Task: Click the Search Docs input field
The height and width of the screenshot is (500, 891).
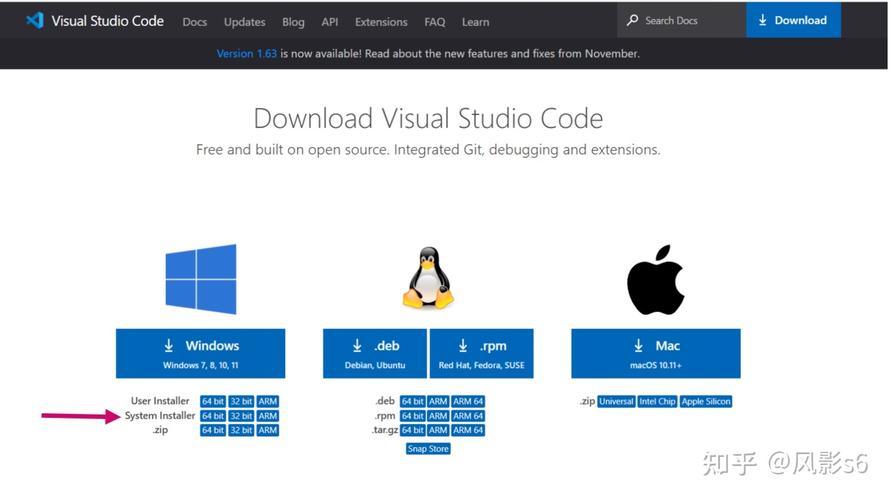Action: 681,20
